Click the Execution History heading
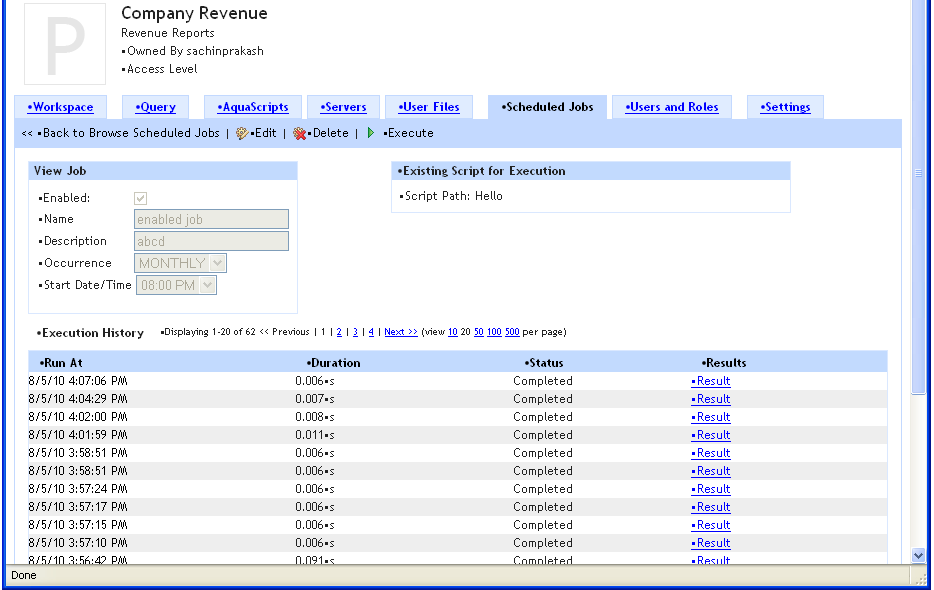Screen dimensions: 934x590 [x=91, y=333]
